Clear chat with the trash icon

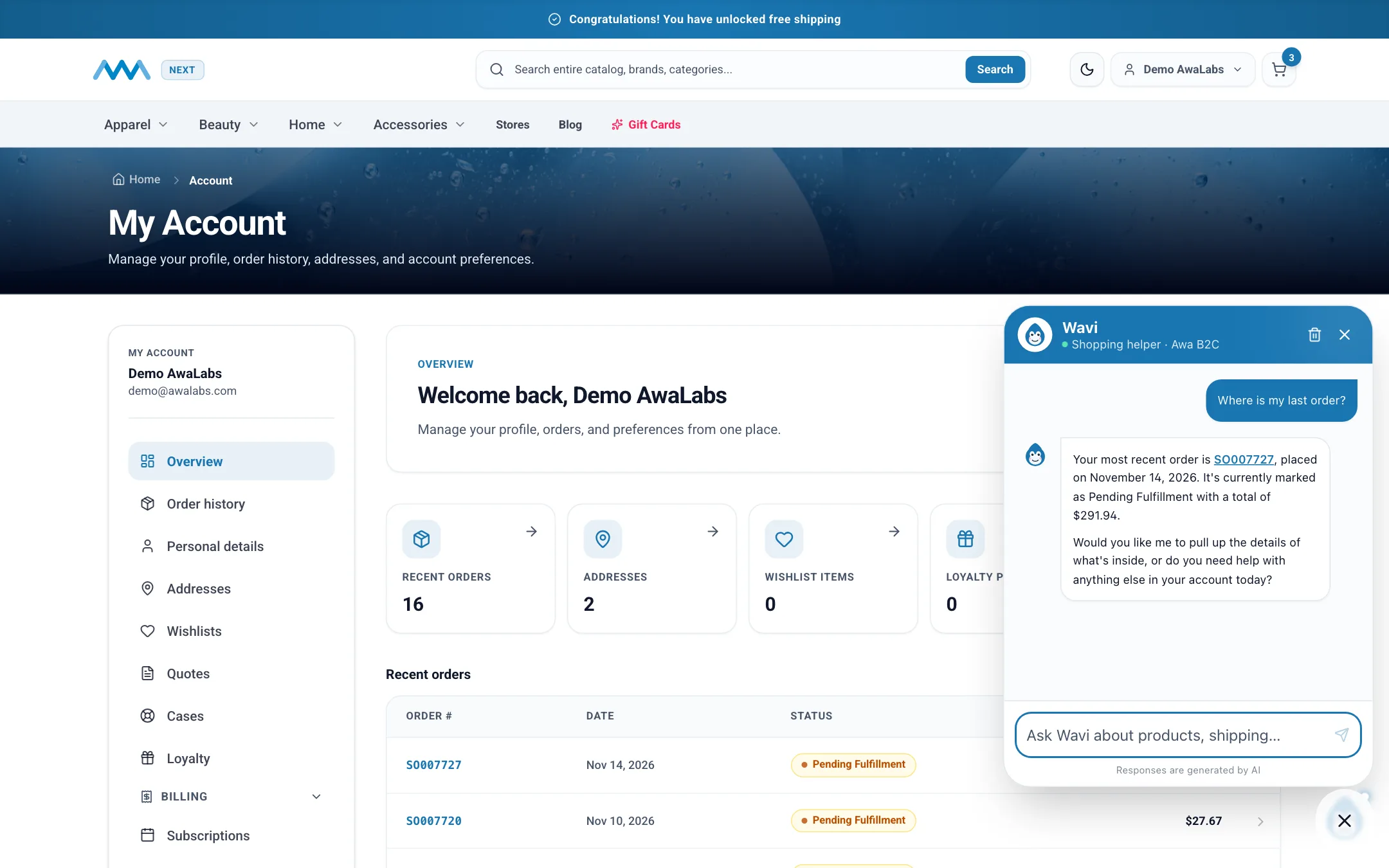[x=1314, y=334]
